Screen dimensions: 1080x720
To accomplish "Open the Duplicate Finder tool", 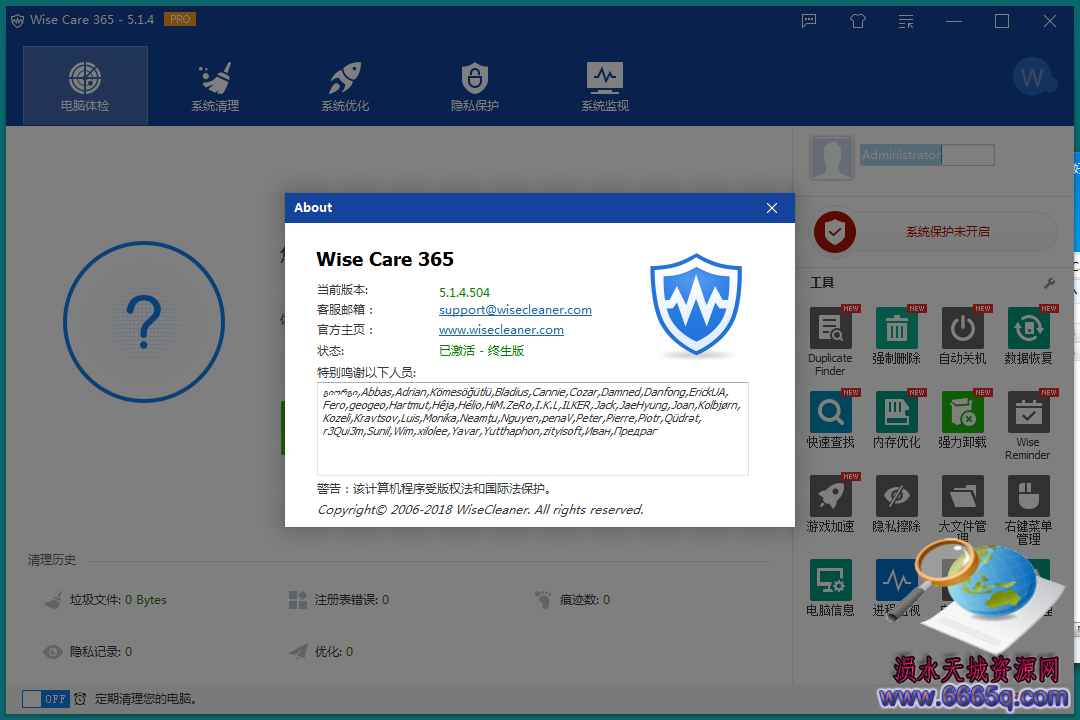I will tap(830, 341).
